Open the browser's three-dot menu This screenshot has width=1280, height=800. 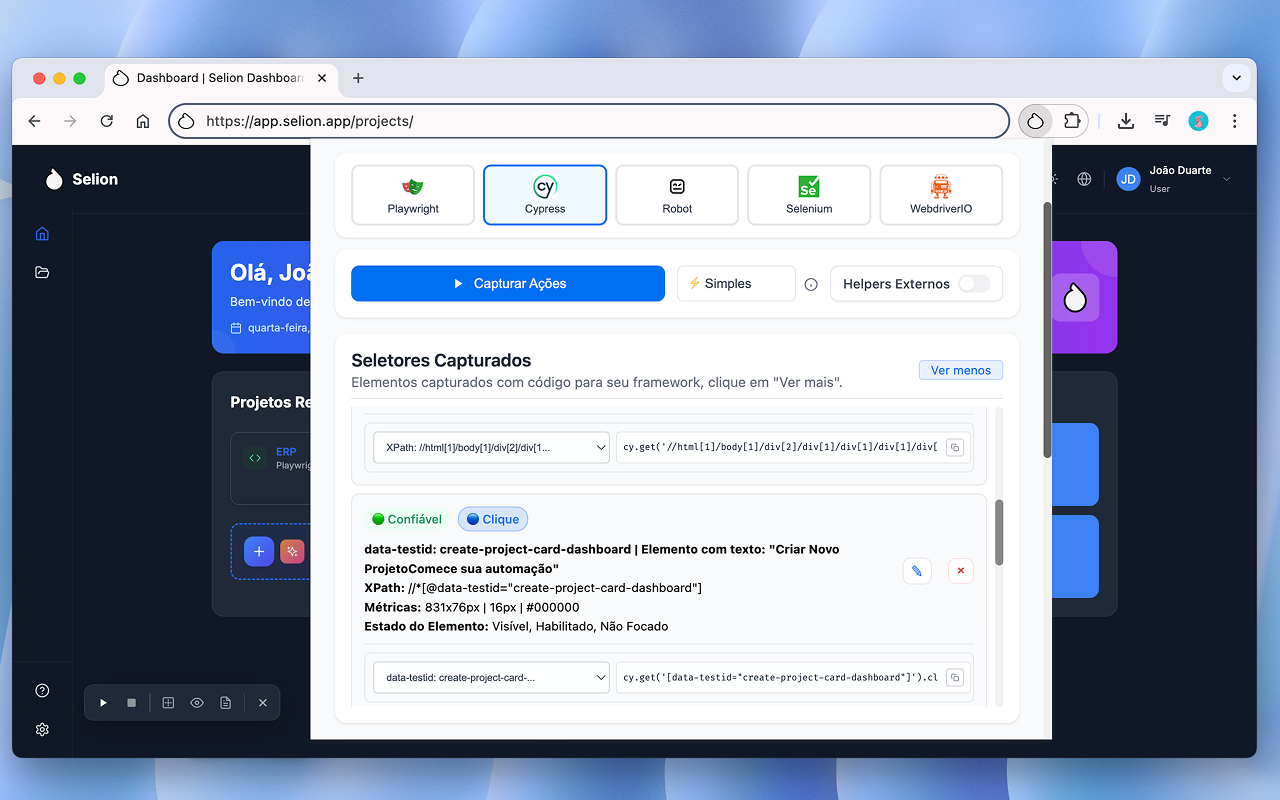pyautogui.click(x=1235, y=120)
